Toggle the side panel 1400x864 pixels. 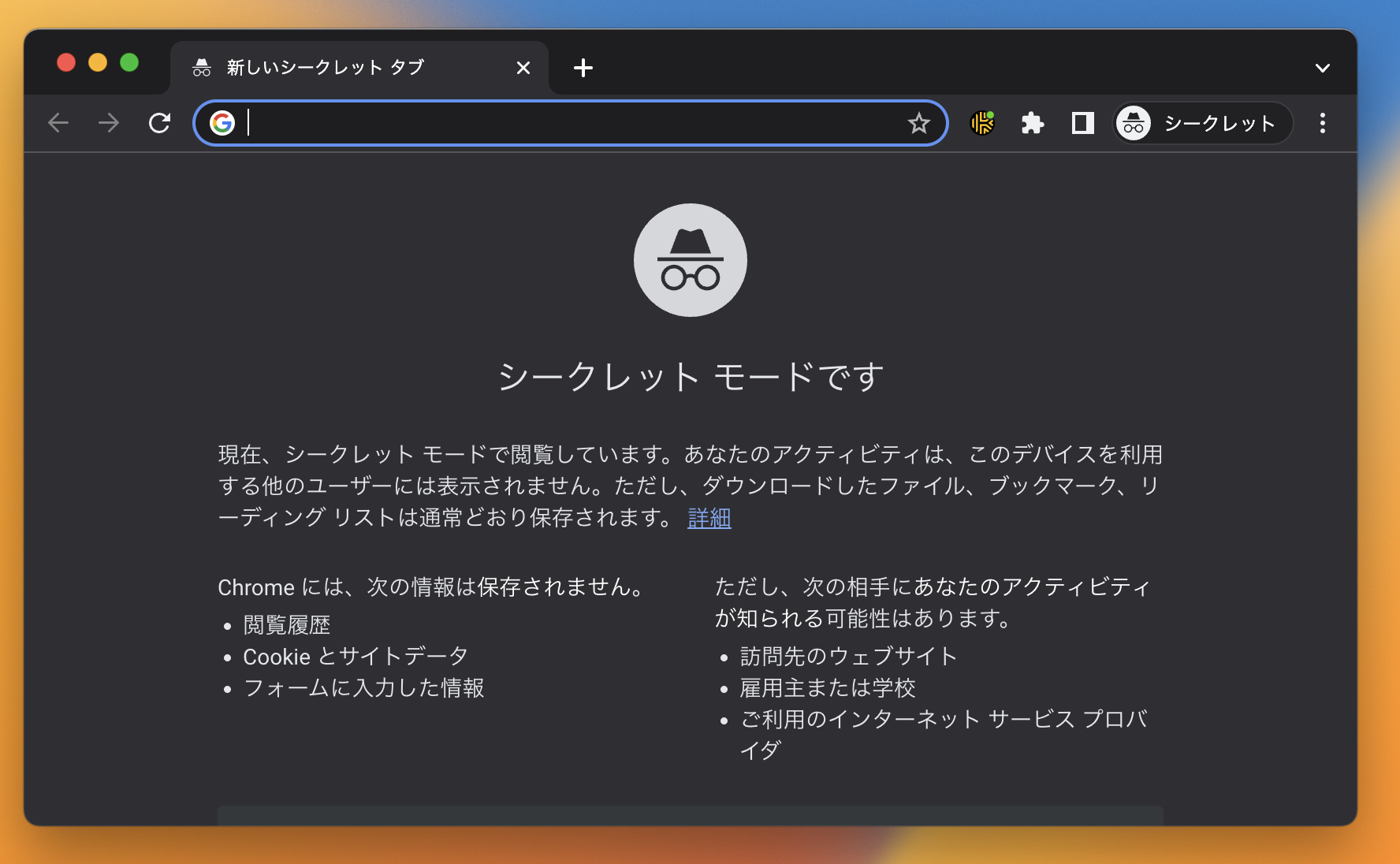point(1082,123)
